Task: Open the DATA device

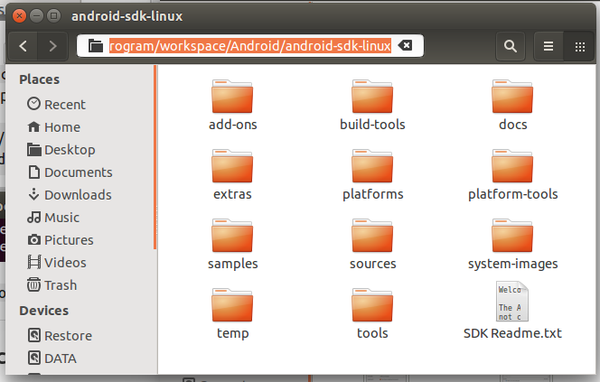Action: tap(52, 358)
